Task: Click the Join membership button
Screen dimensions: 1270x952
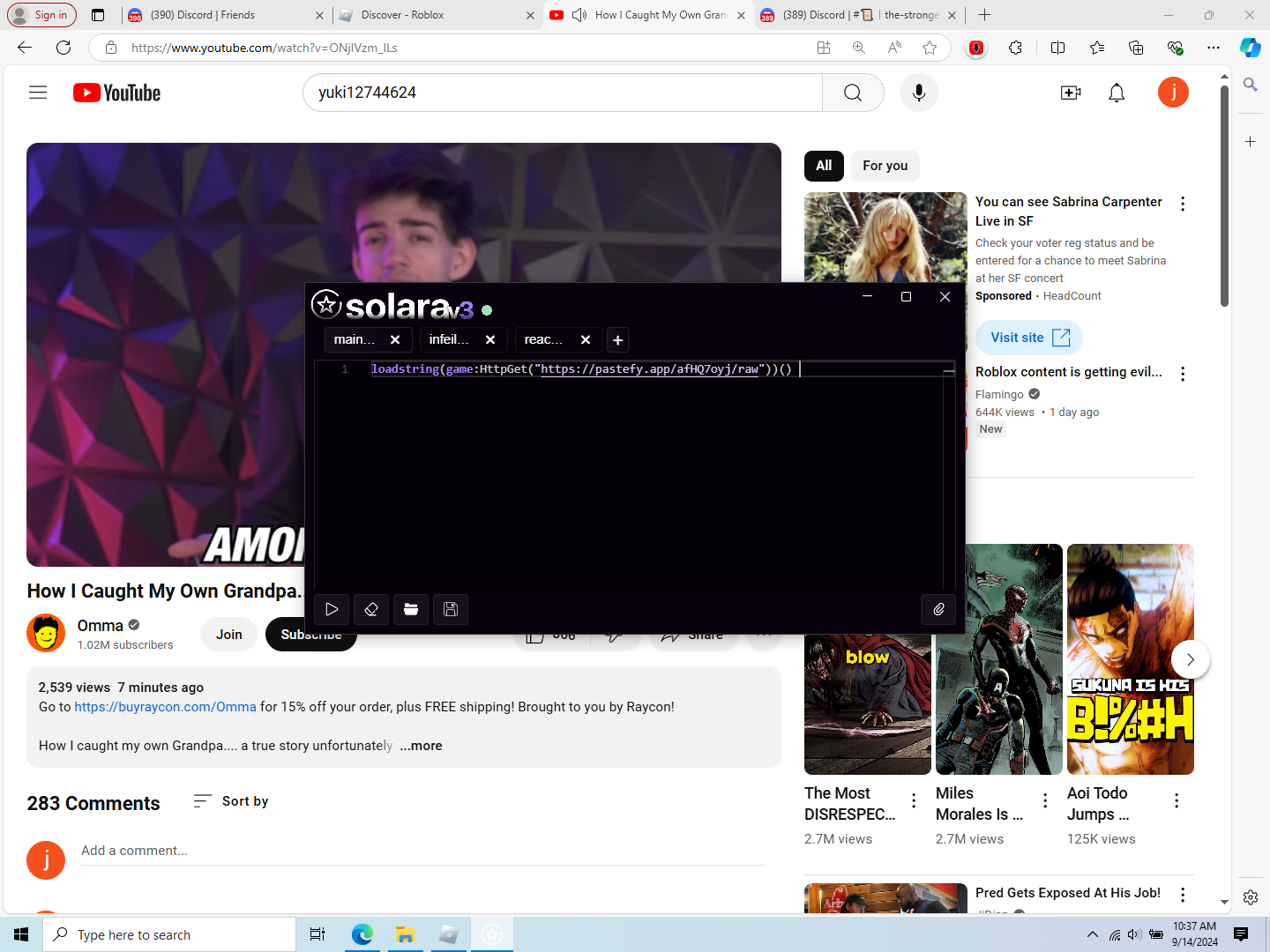Action: tap(229, 635)
